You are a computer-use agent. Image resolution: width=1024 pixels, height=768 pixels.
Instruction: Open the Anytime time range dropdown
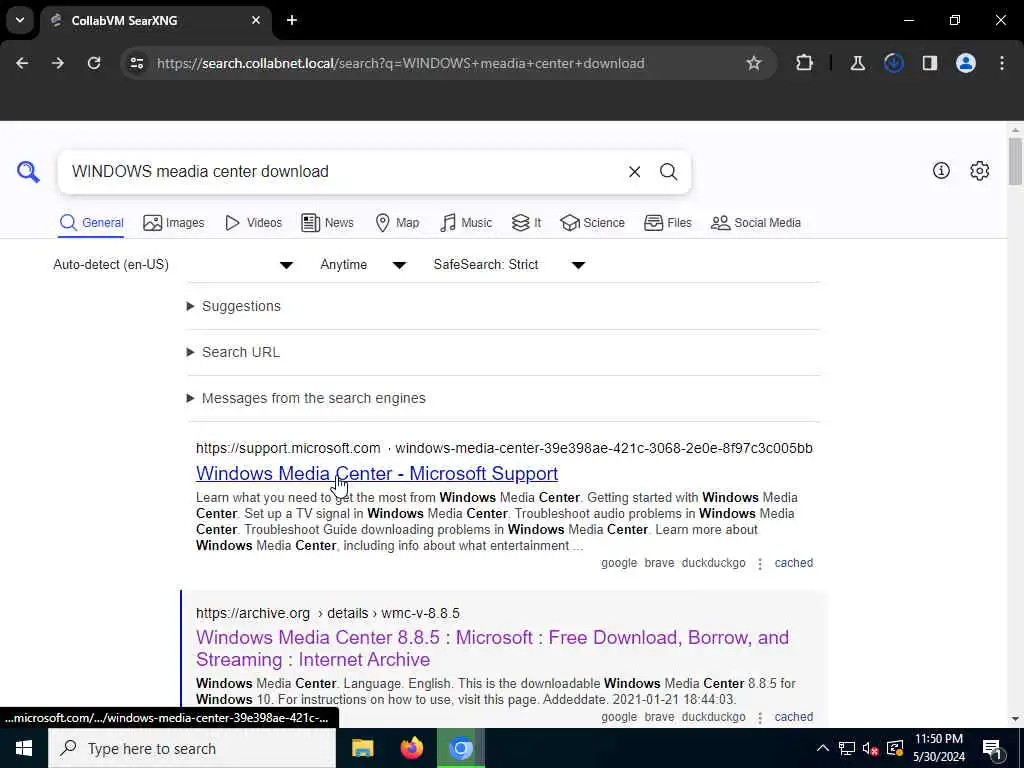(x=363, y=264)
